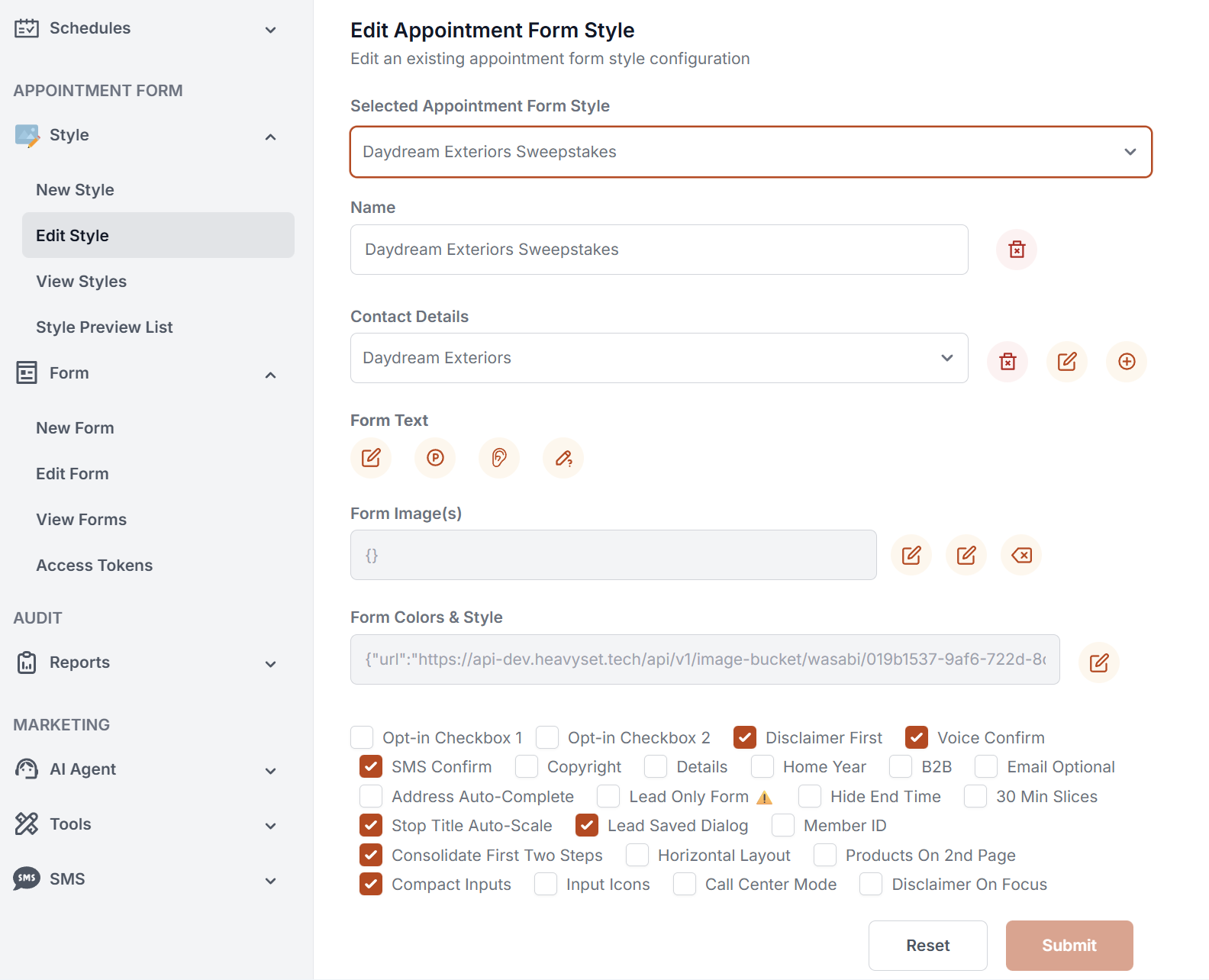
Task: Add new contact details with plus icon
Action: point(1127,362)
